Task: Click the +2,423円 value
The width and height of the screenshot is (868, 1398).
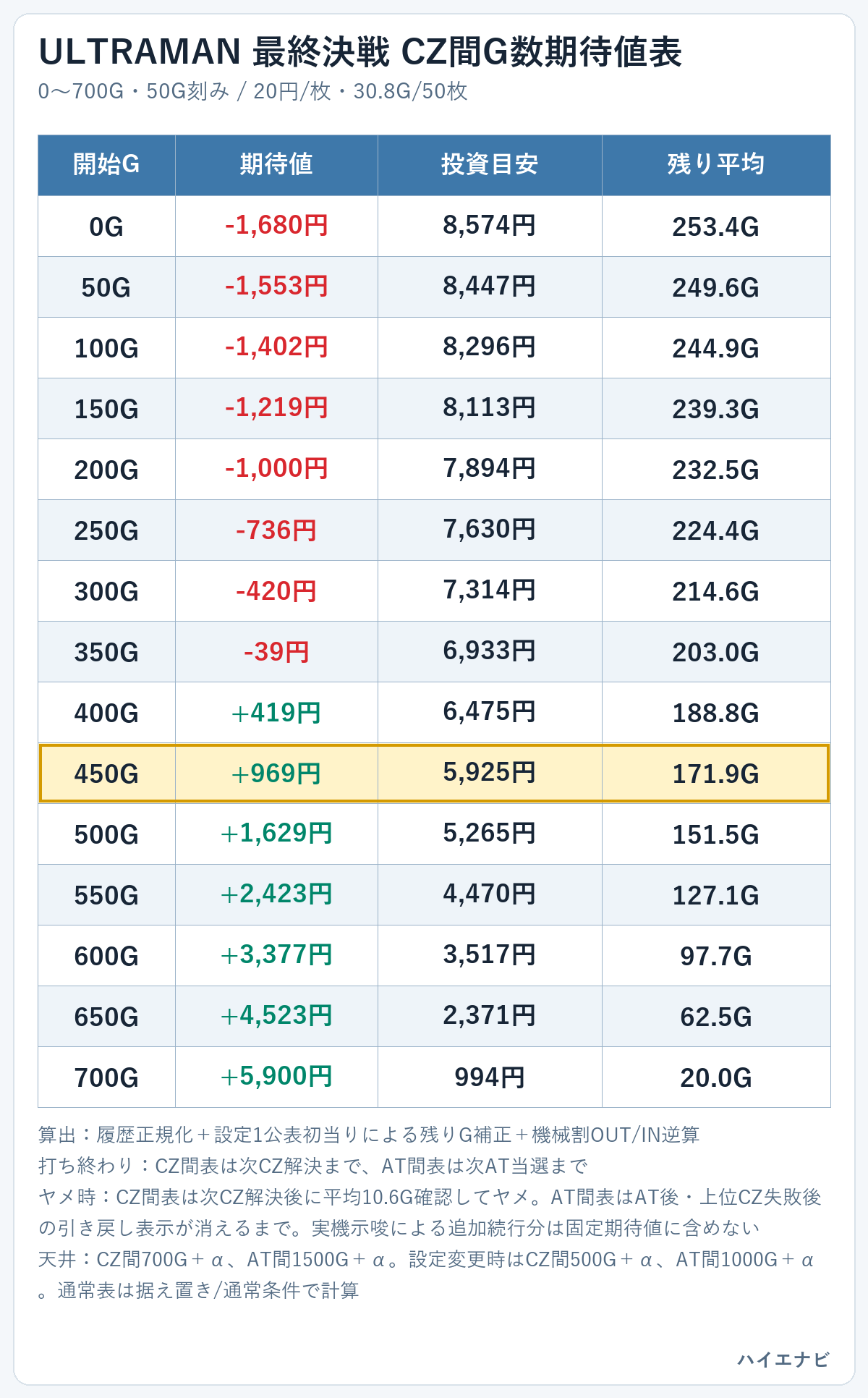Action: 276,894
